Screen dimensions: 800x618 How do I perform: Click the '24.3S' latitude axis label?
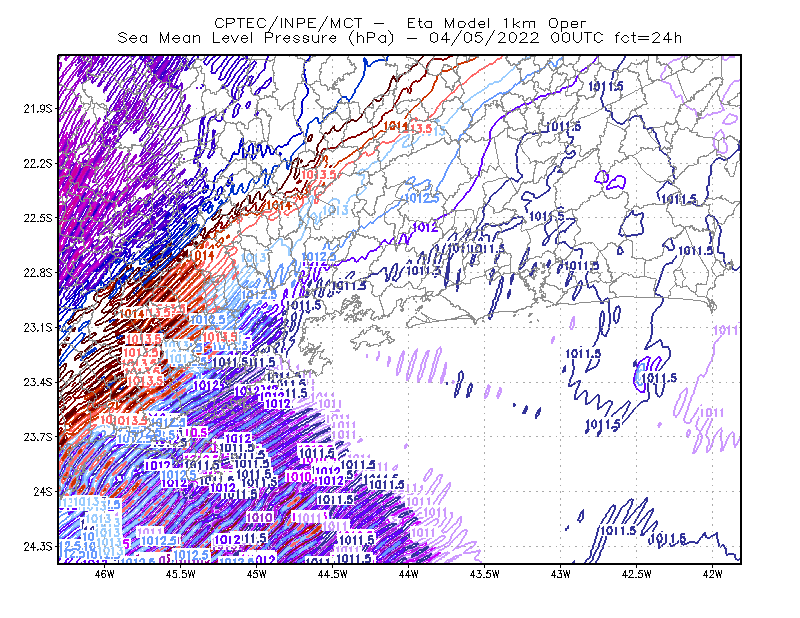37,547
